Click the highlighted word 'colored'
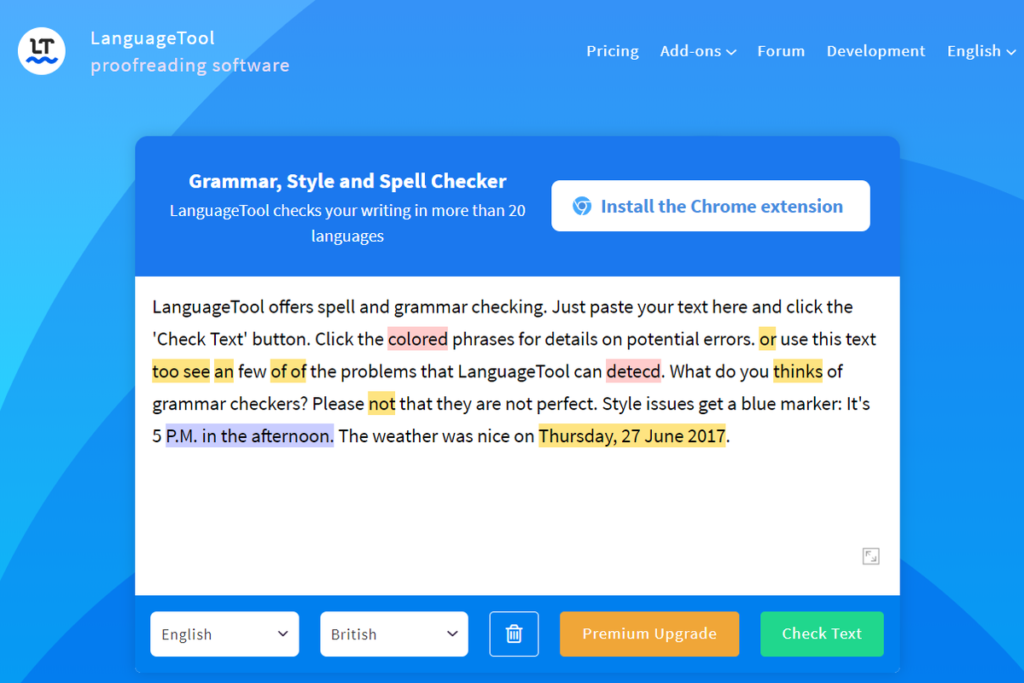 pyautogui.click(x=417, y=339)
